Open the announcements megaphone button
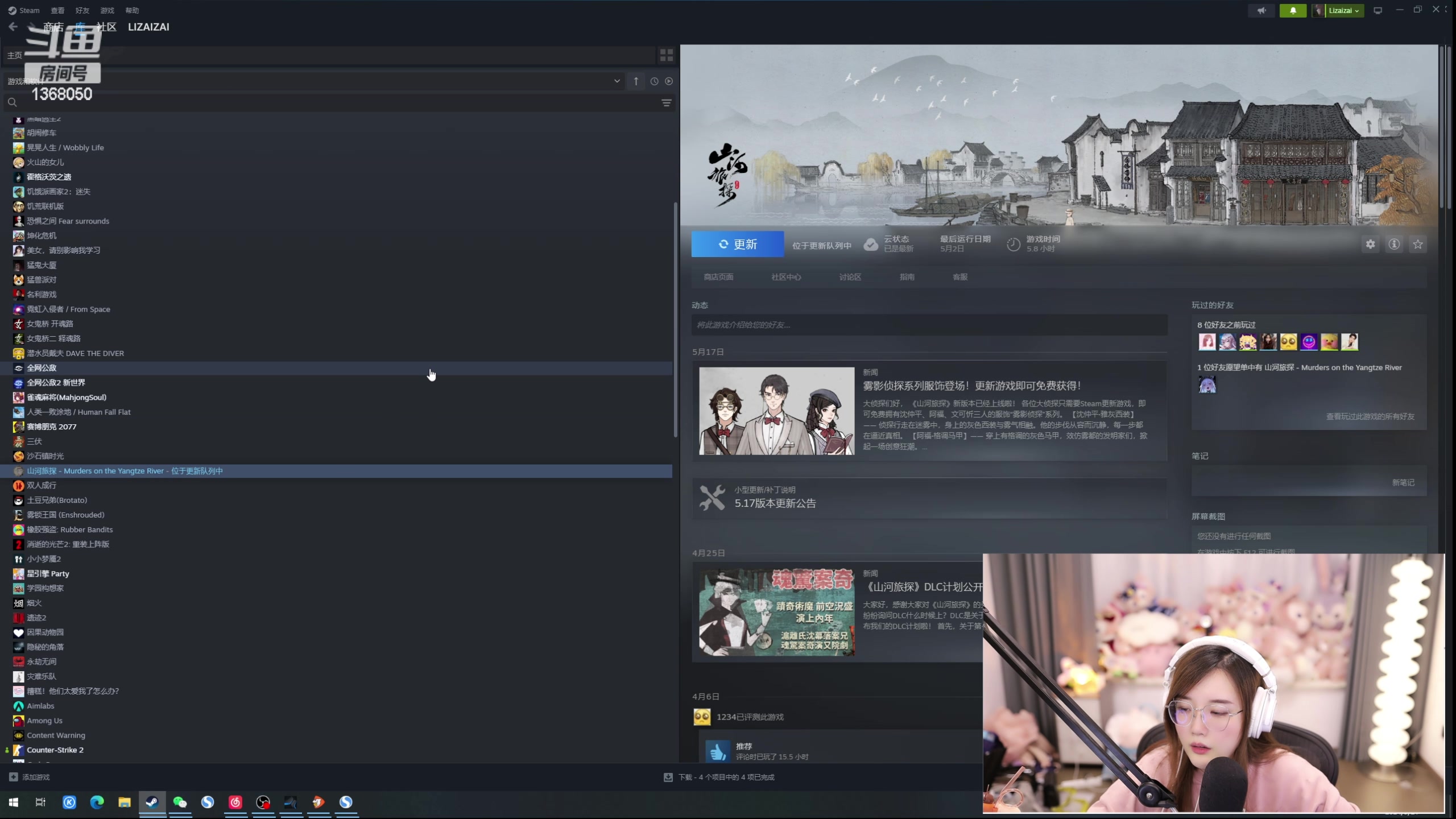The height and width of the screenshot is (819, 1456). [x=1261, y=10]
